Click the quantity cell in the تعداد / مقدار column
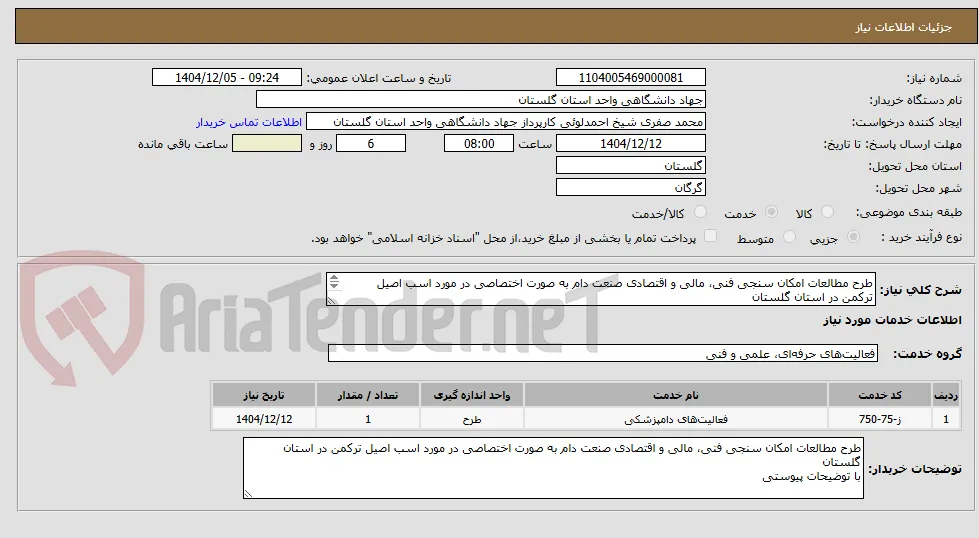The image size is (979, 538). point(368,419)
